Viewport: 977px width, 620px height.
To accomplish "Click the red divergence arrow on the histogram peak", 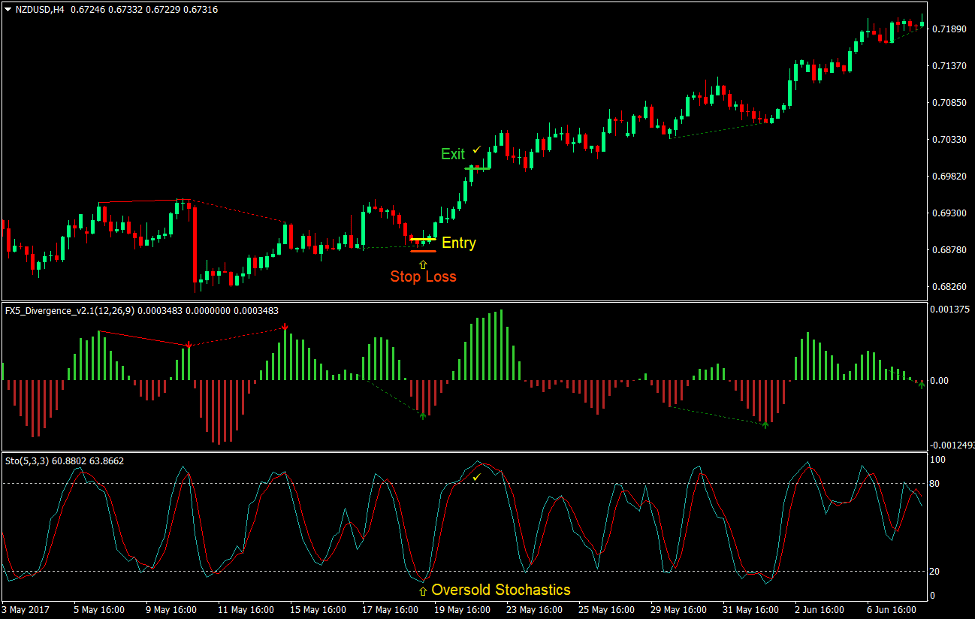I will coord(286,326).
